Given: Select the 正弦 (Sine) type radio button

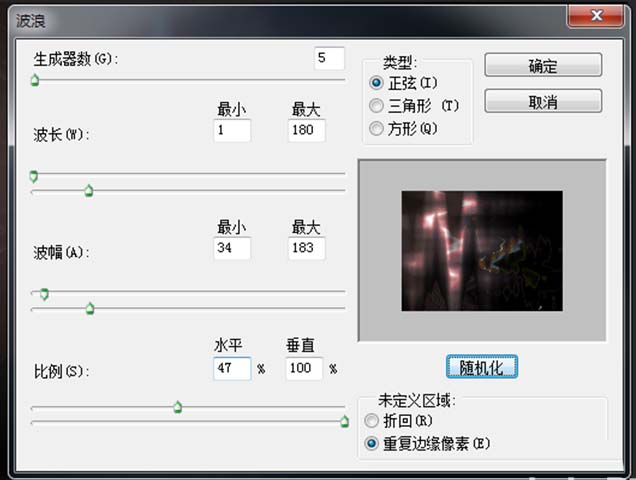Looking at the screenshot, I should click(x=376, y=83).
